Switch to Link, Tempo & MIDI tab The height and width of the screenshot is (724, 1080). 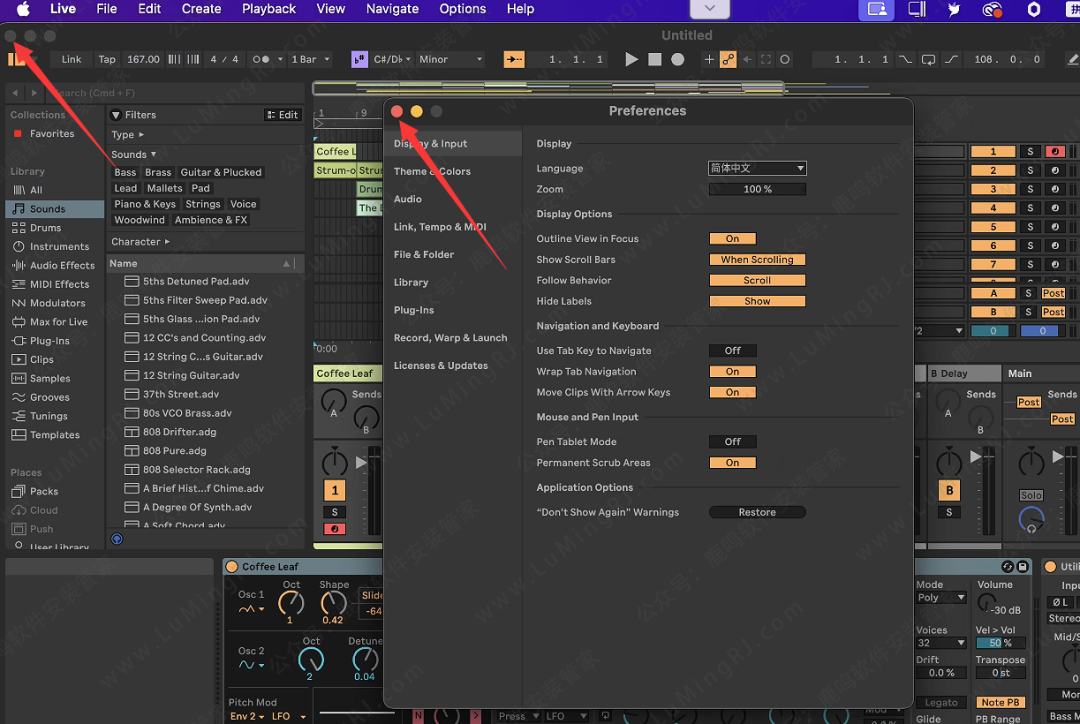pyautogui.click(x=440, y=227)
